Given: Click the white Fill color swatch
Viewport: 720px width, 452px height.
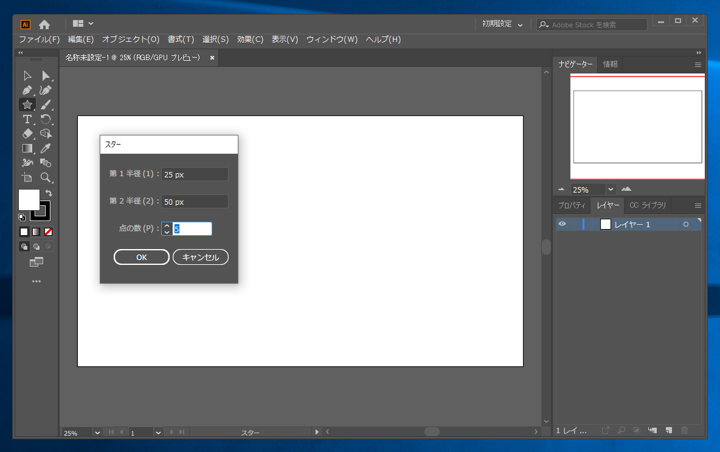Looking at the screenshot, I should click(29, 200).
